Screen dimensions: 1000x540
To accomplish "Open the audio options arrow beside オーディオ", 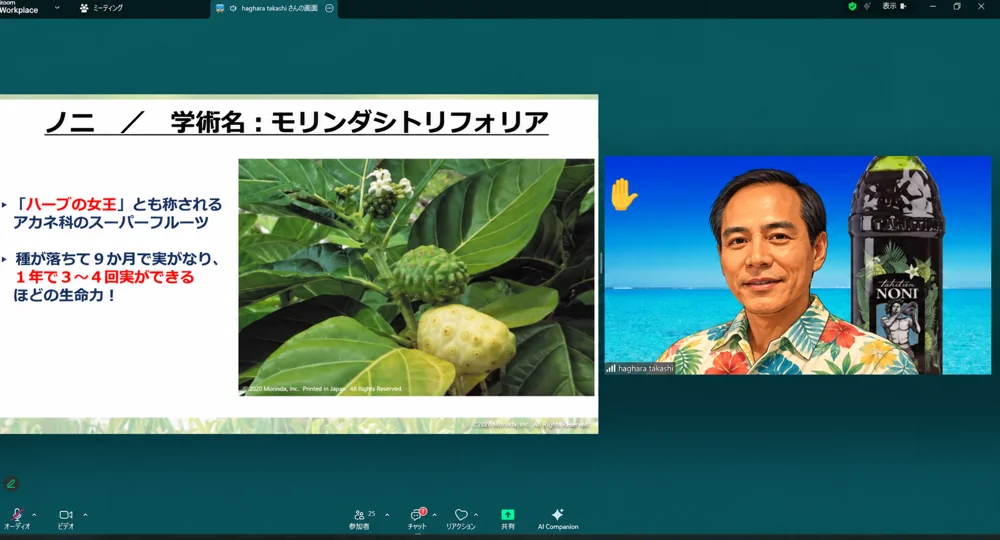I will (x=34, y=514).
